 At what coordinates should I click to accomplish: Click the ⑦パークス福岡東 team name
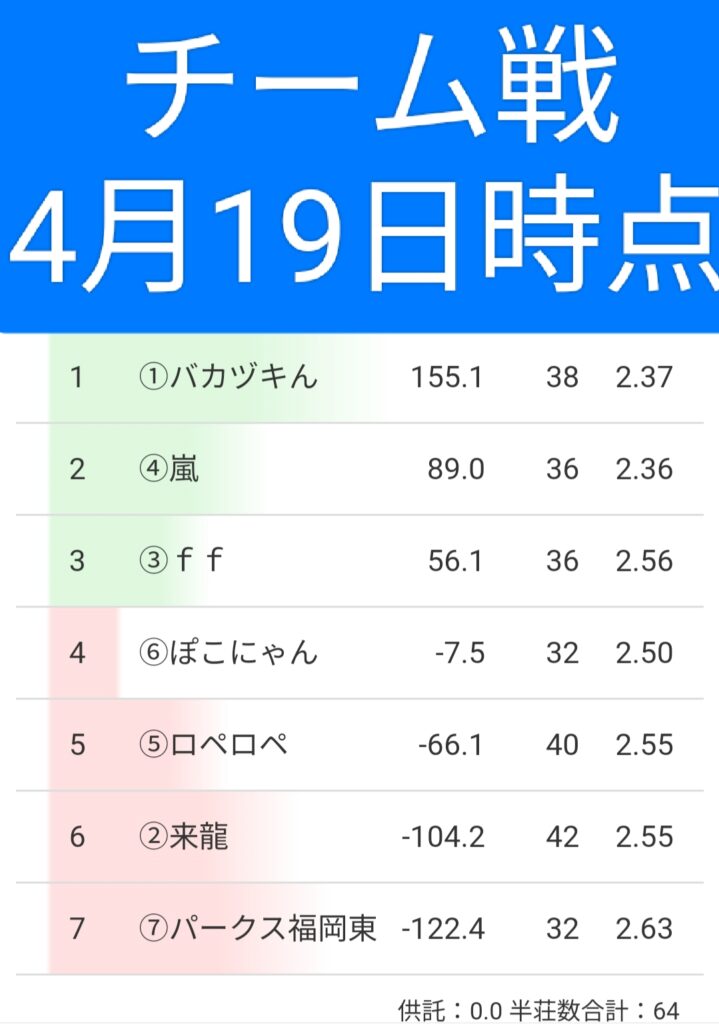[x=257, y=929]
